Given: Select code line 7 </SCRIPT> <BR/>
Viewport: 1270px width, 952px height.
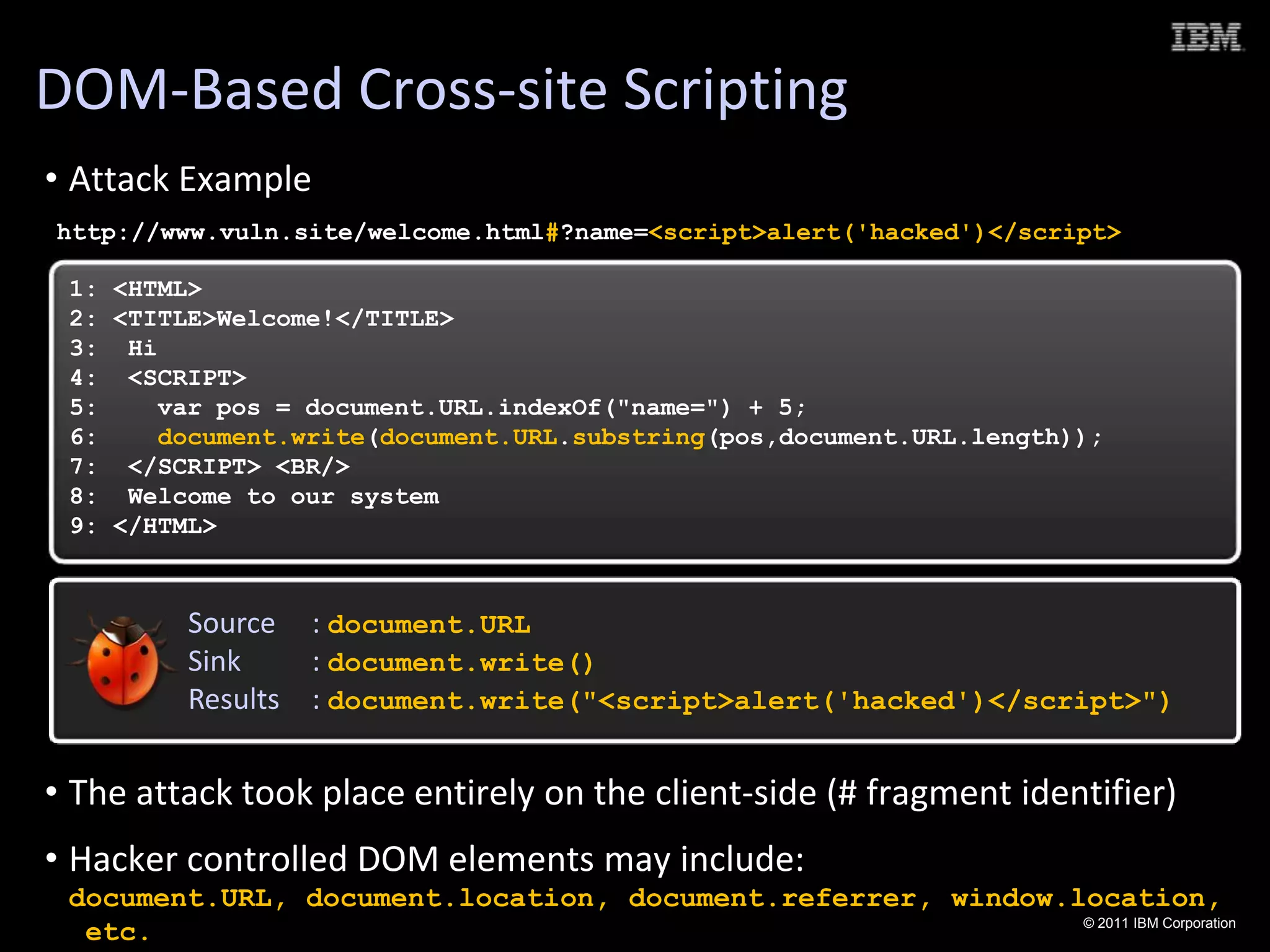Looking at the screenshot, I should point(210,467).
